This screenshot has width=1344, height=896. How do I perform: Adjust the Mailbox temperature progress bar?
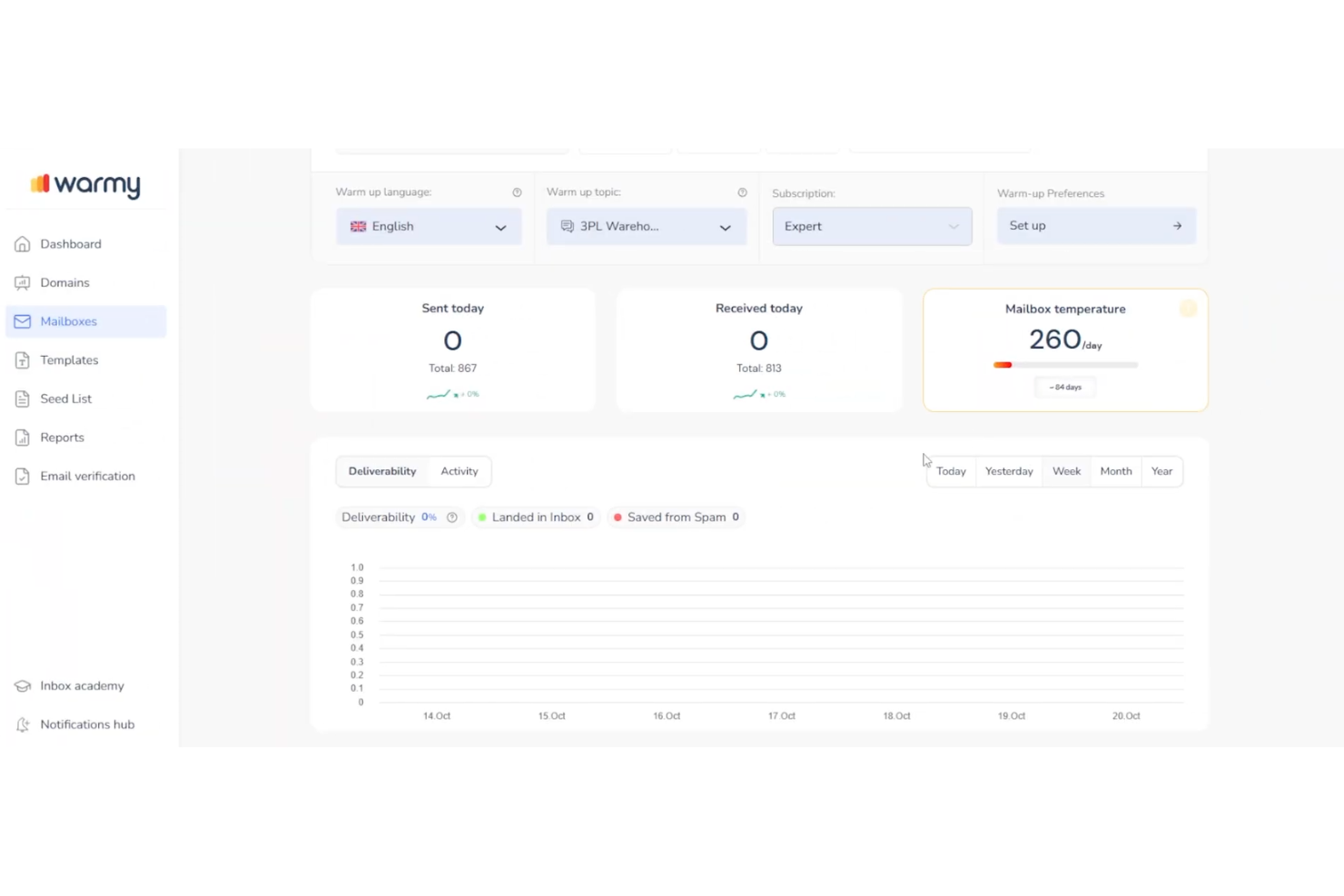(1064, 364)
